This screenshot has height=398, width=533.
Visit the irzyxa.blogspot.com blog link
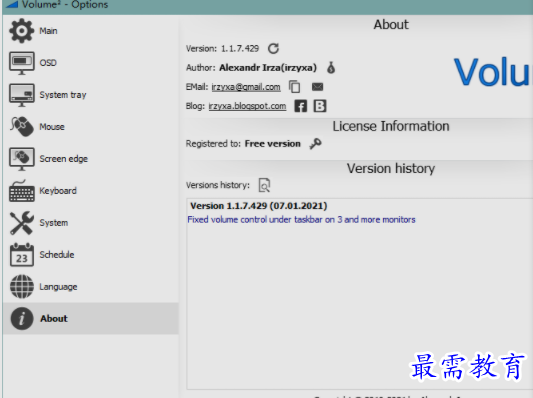247,106
